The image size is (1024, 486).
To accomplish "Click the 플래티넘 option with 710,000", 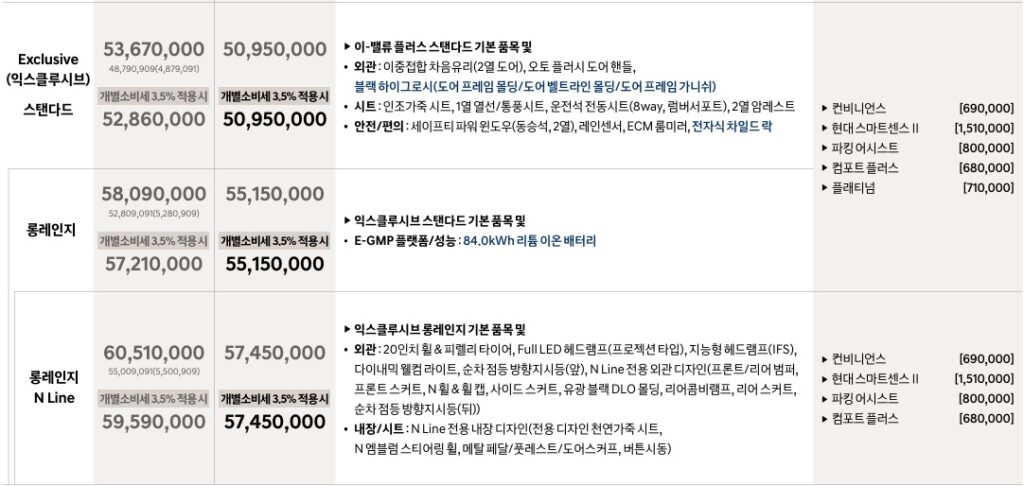I will coord(918,188).
